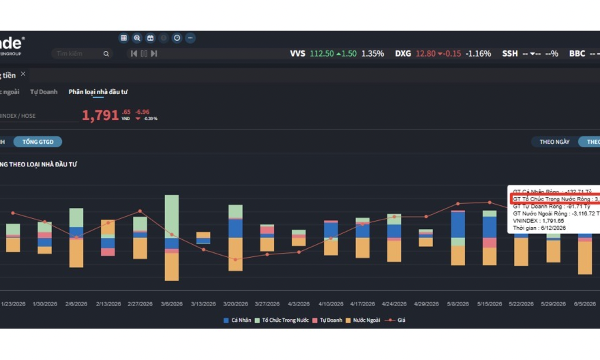Open the ngoài tab at far left
The image size is (600, 360).
10,92
